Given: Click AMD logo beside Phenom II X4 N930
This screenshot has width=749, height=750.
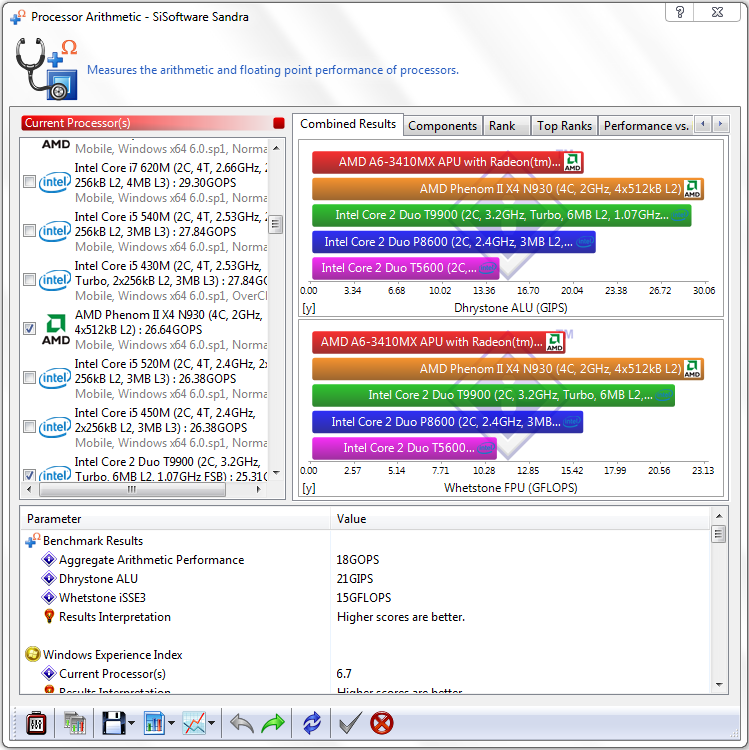Looking at the screenshot, I should [56, 329].
